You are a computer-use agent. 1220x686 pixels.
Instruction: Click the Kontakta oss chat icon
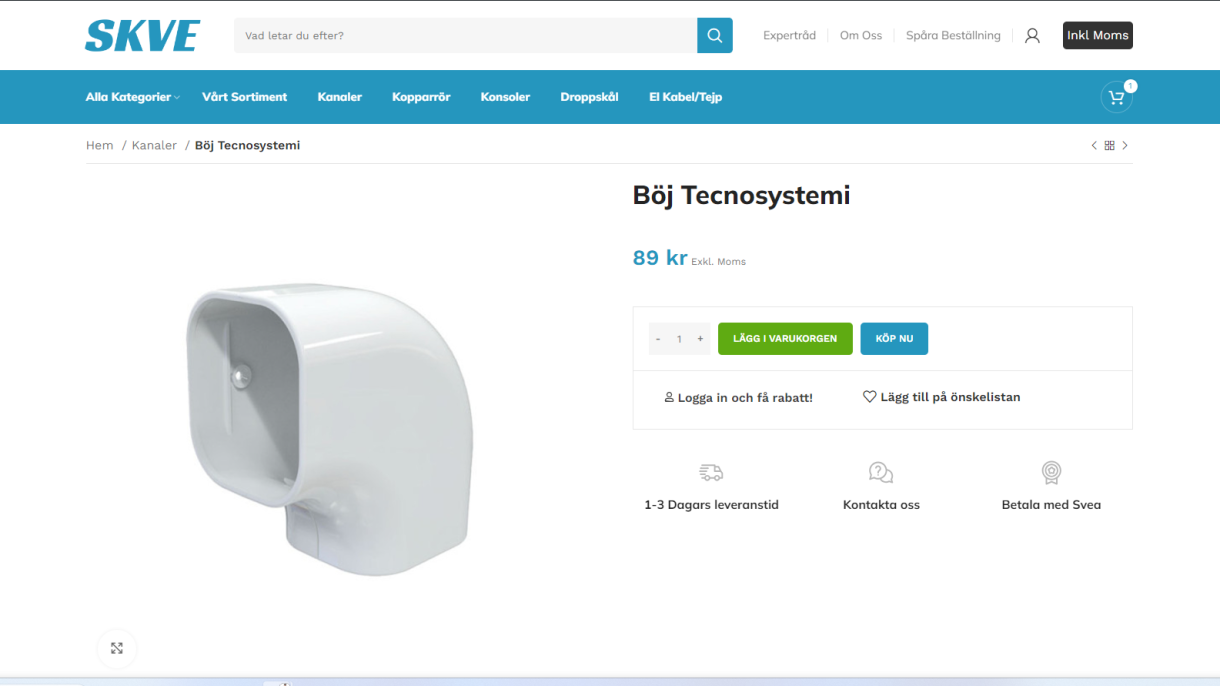(881, 472)
